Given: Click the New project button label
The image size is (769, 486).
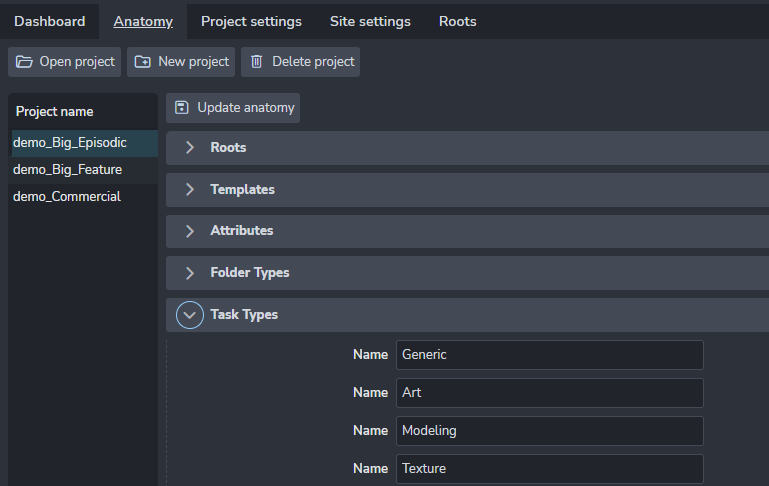Looking at the screenshot, I should coord(194,62).
